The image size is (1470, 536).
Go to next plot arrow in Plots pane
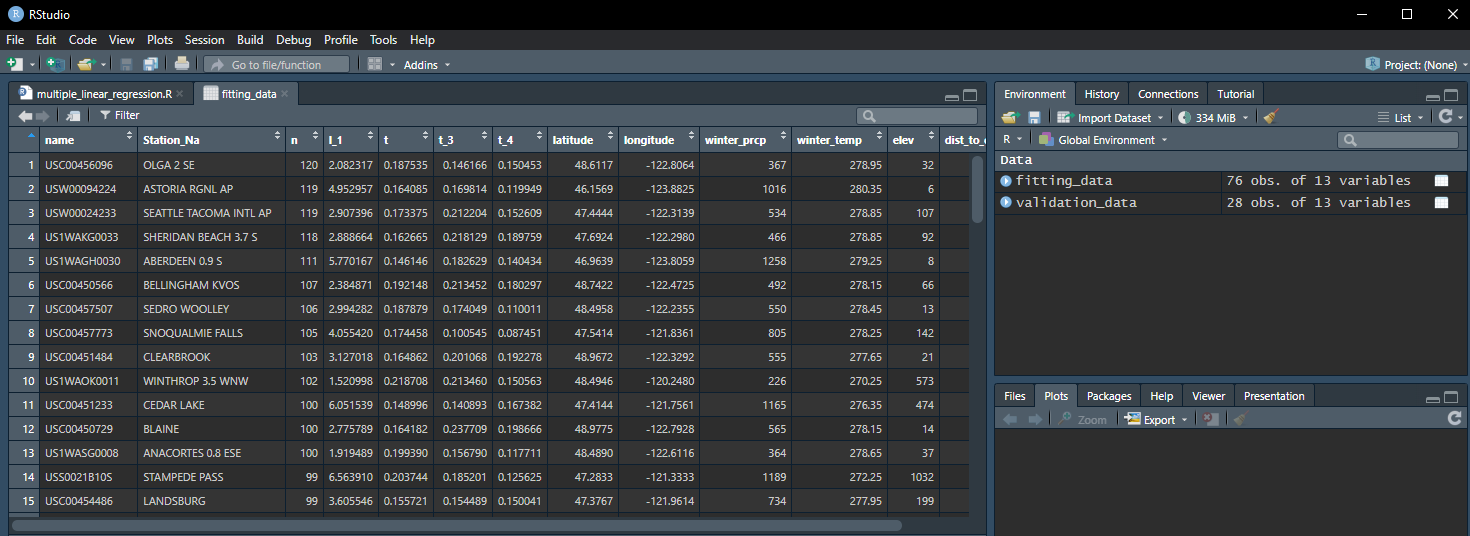[1033, 419]
